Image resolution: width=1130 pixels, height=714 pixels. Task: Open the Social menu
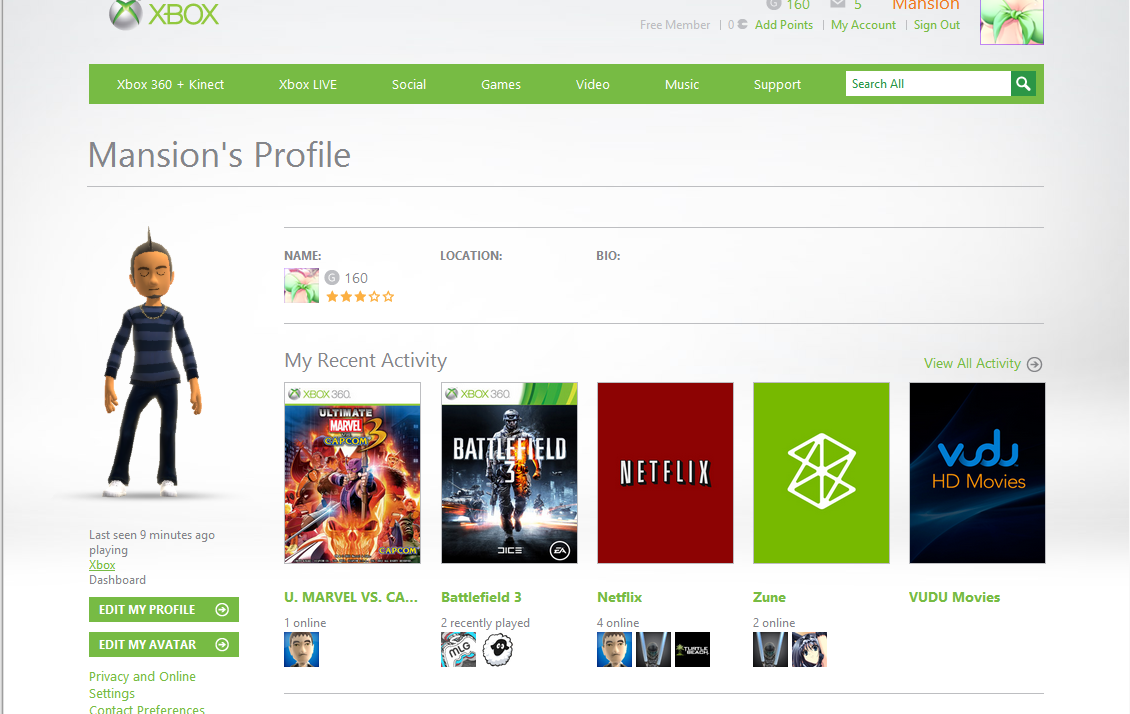coord(409,84)
